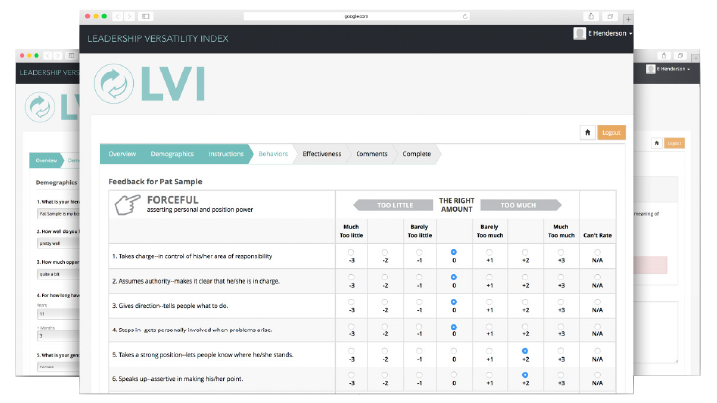Click the user avatar icon next to E Henderson
The height and width of the screenshot is (403, 717).
579,33
